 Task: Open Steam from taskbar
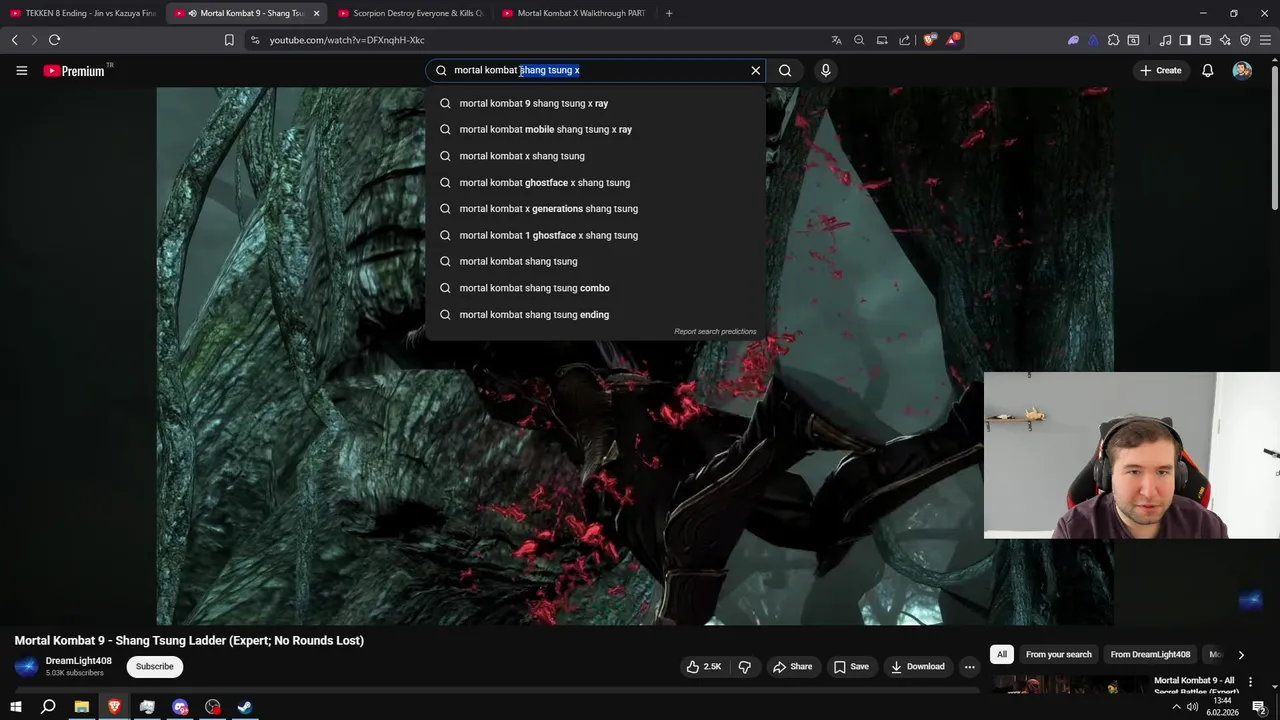(x=245, y=707)
